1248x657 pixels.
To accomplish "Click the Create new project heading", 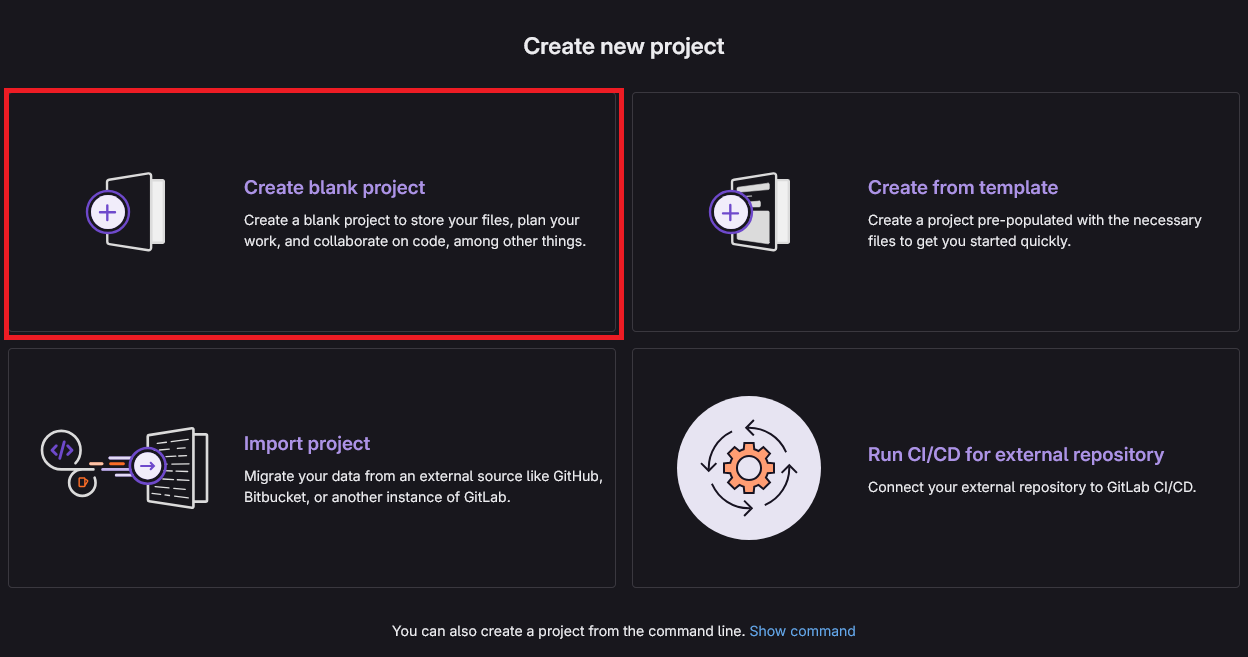I will [x=624, y=46].
